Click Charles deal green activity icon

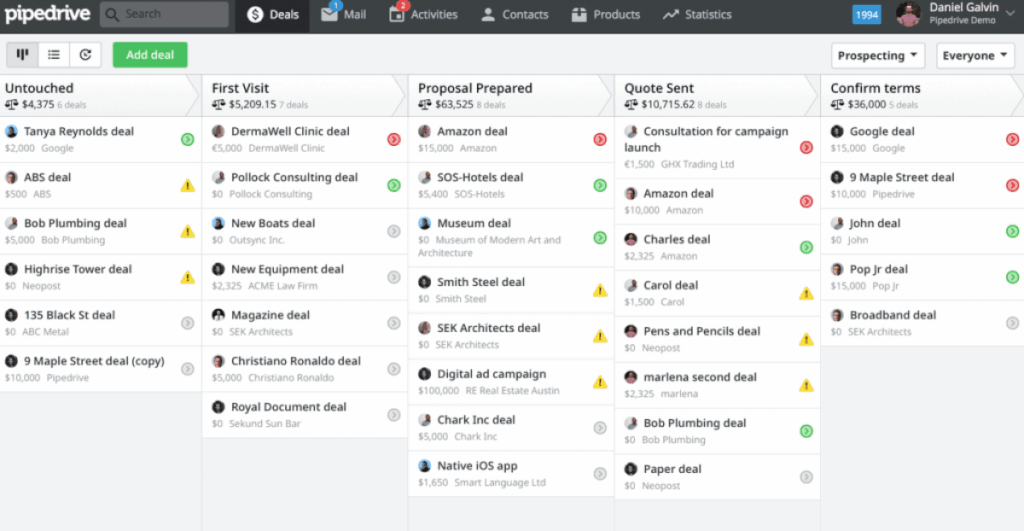pos(807,248)
